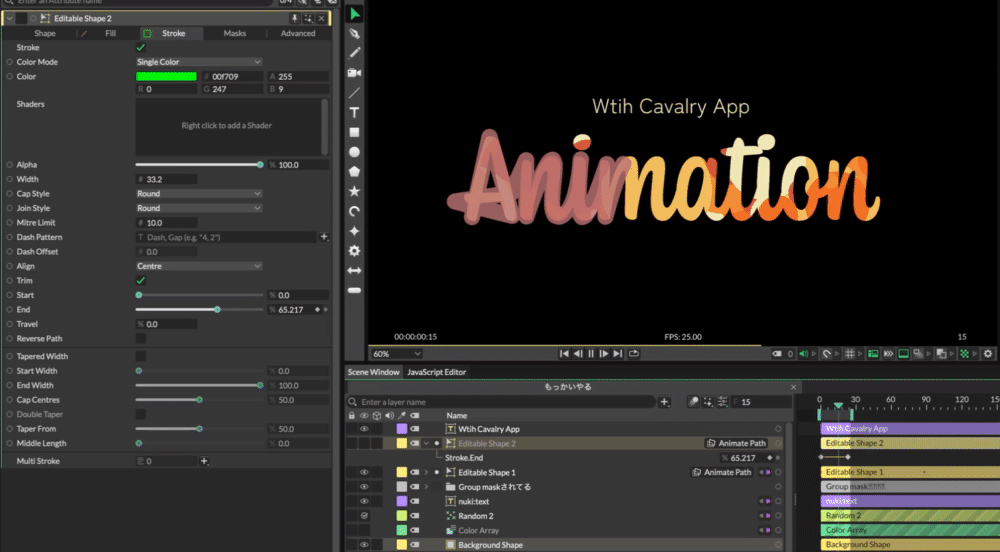The image size is (1000, 552).
Task: Hide the Background Shape layer
Action: [364, 545]
